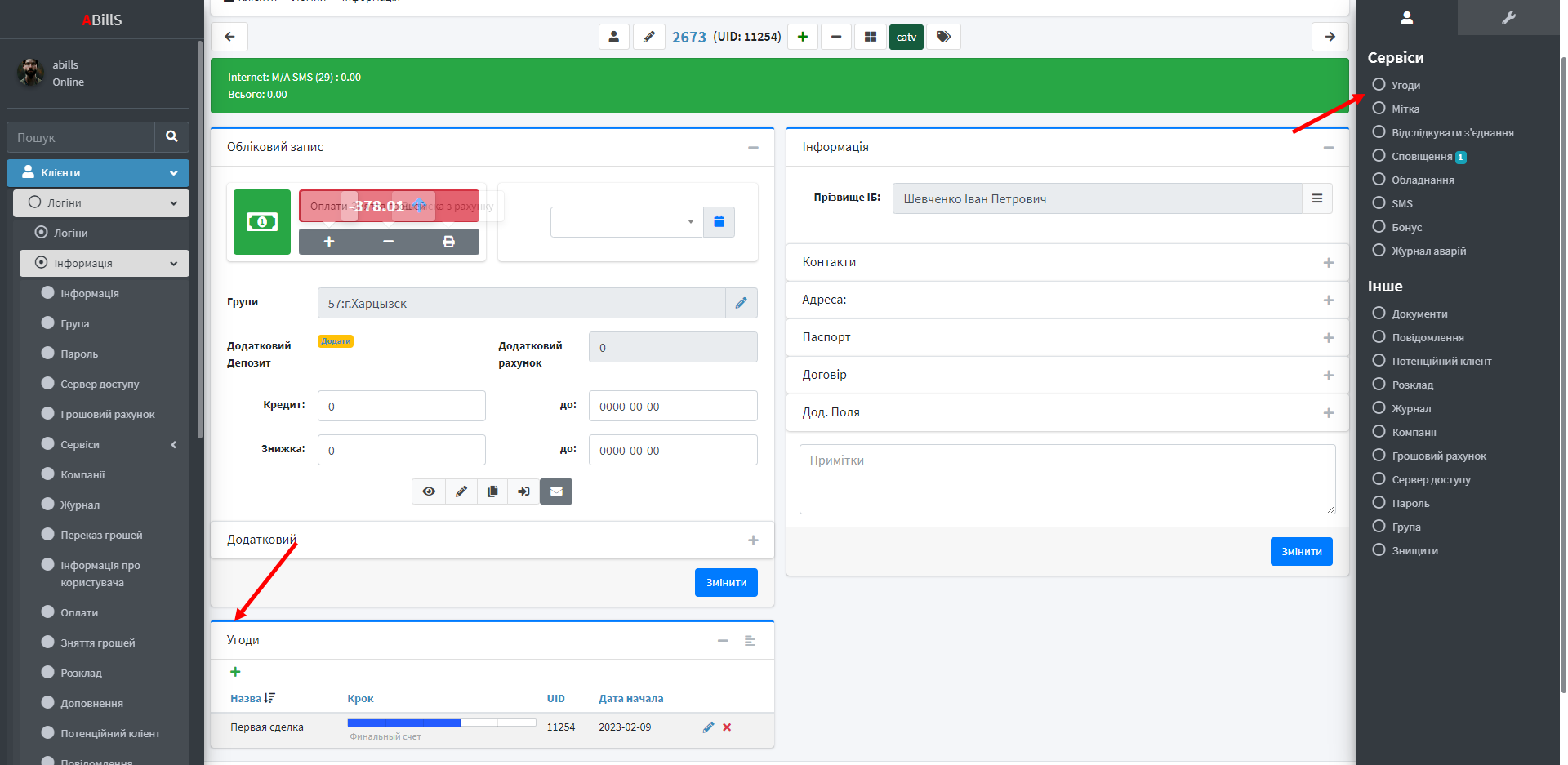Image resolution: width=1568 pixels, height=765 pixels.
Task: Show account details with eye icon
Action: 429,491
